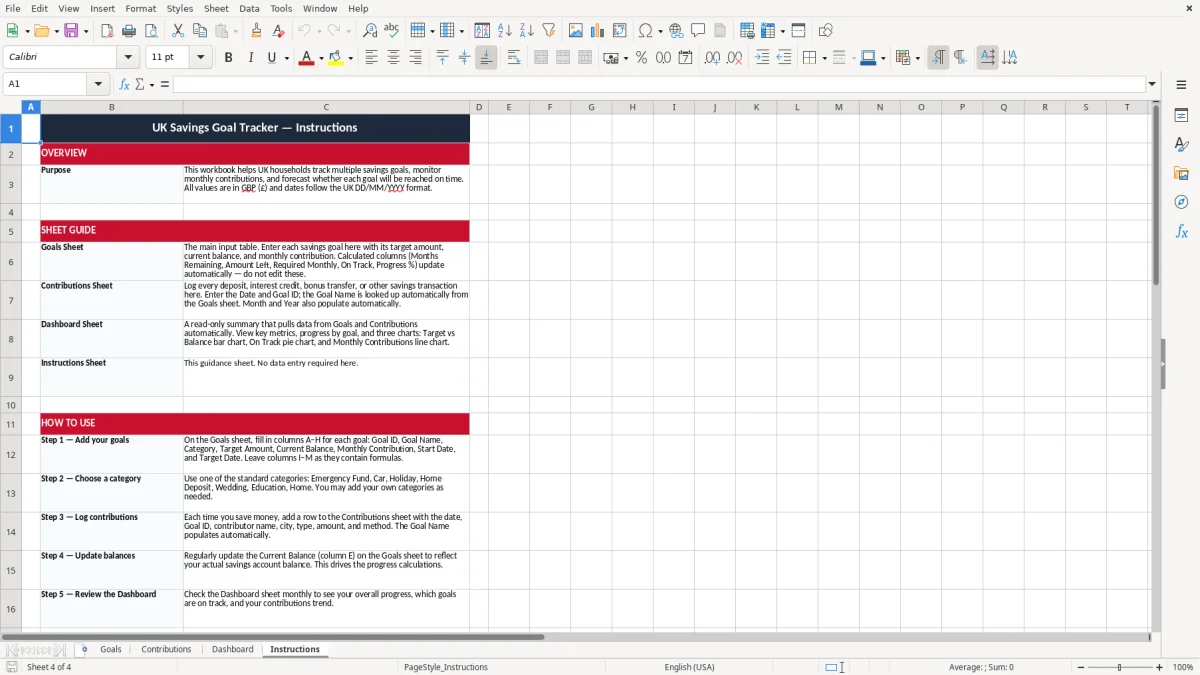1200x675 pixels.
Task: Open the Format menu
Action: (141, 8)
